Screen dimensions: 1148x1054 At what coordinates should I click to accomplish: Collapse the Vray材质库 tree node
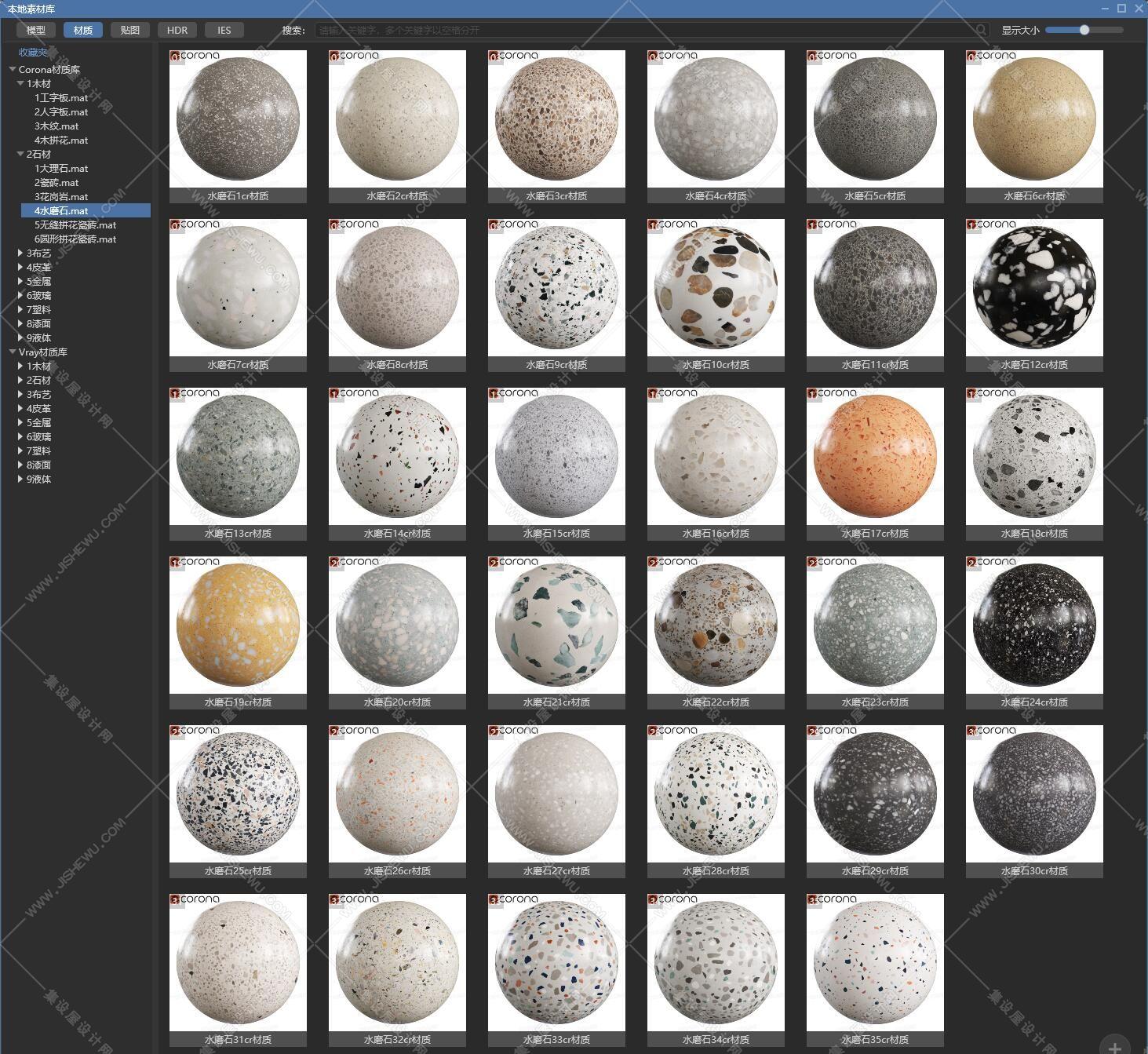[x=13, y=352]
